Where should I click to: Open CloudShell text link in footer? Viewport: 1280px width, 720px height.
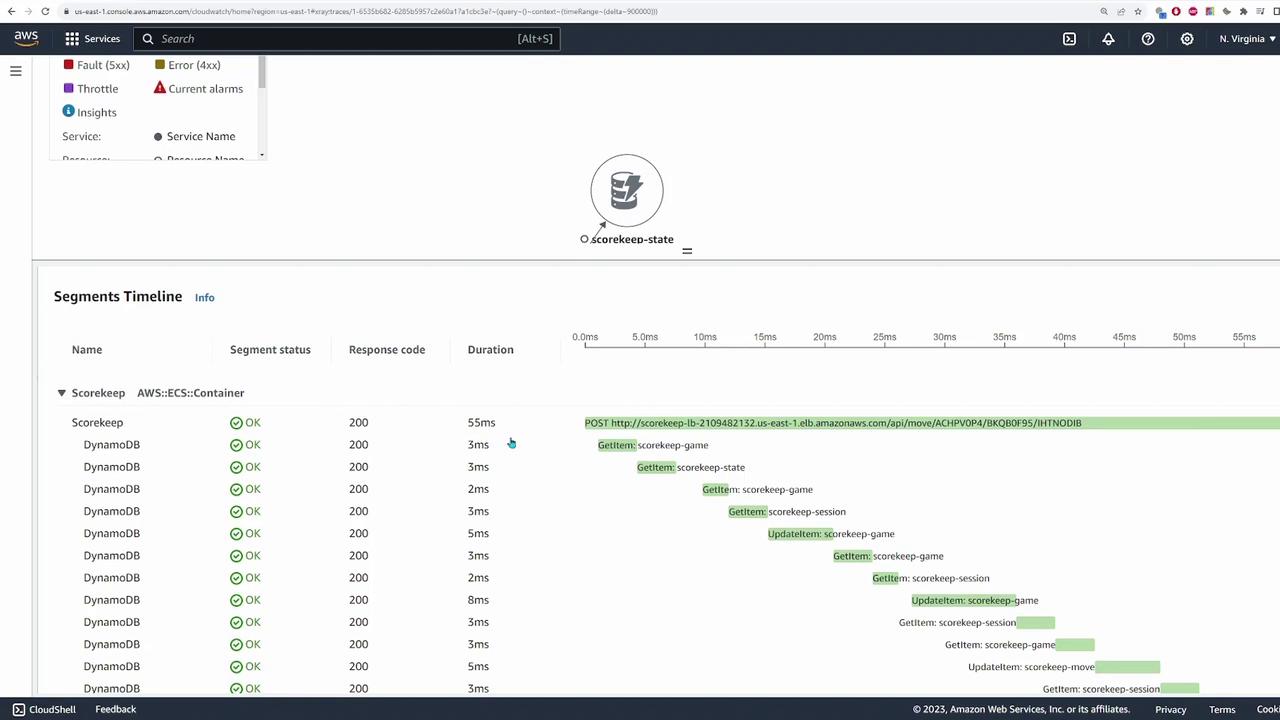52,709
